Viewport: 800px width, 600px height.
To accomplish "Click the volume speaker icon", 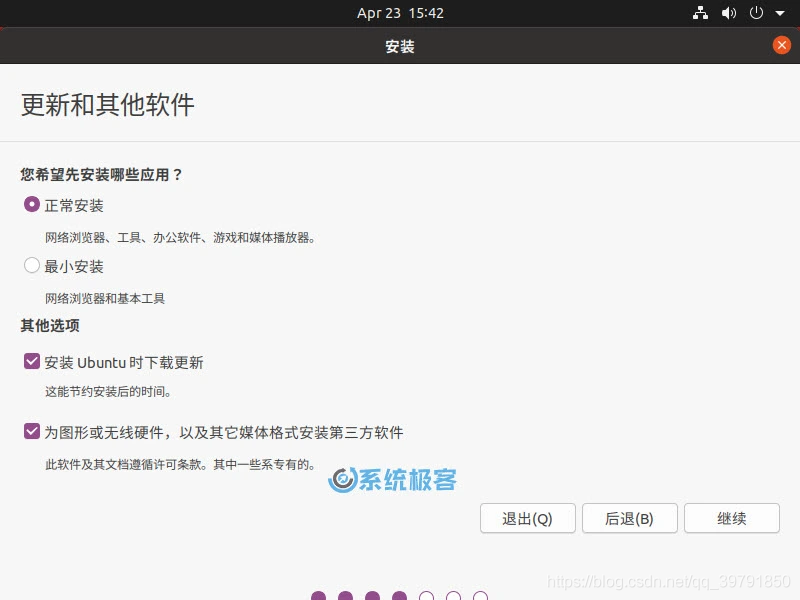I will point(729,13).
